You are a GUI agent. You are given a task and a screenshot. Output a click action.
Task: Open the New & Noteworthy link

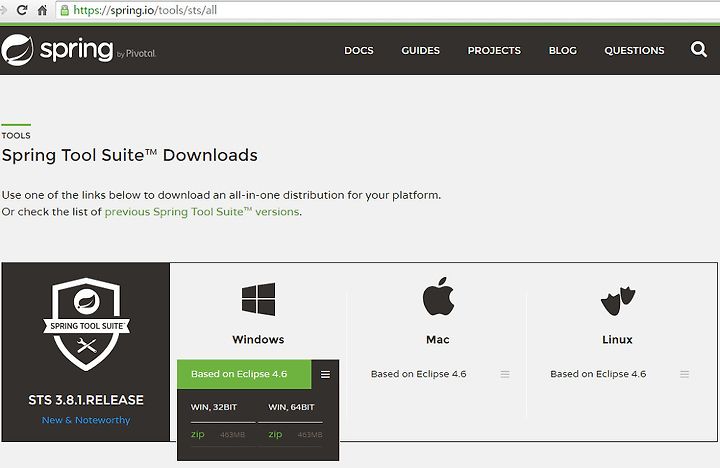pos(86,420)
